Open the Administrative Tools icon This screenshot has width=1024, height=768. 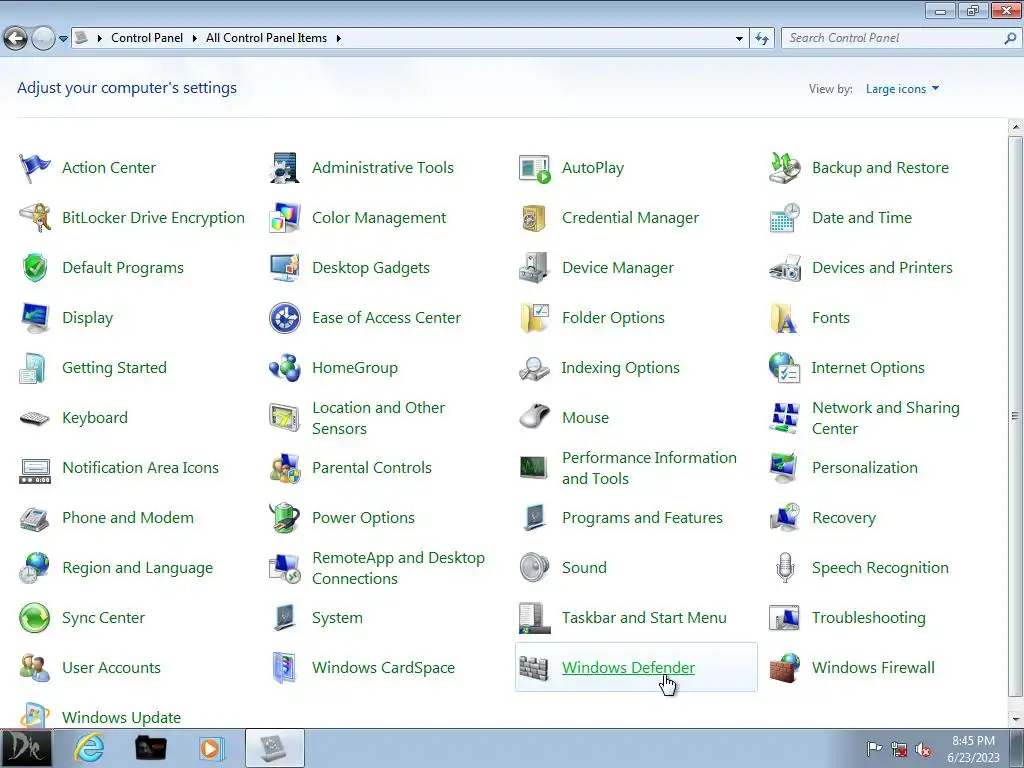[285, 168]
